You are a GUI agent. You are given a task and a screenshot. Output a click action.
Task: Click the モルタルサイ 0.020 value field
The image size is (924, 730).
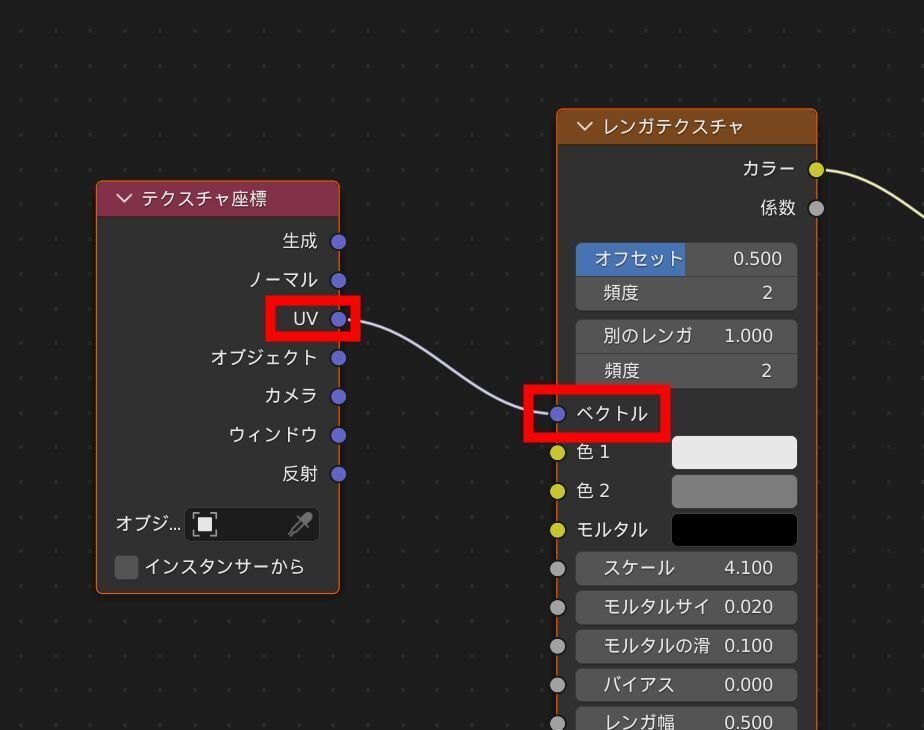click(687, 607)
